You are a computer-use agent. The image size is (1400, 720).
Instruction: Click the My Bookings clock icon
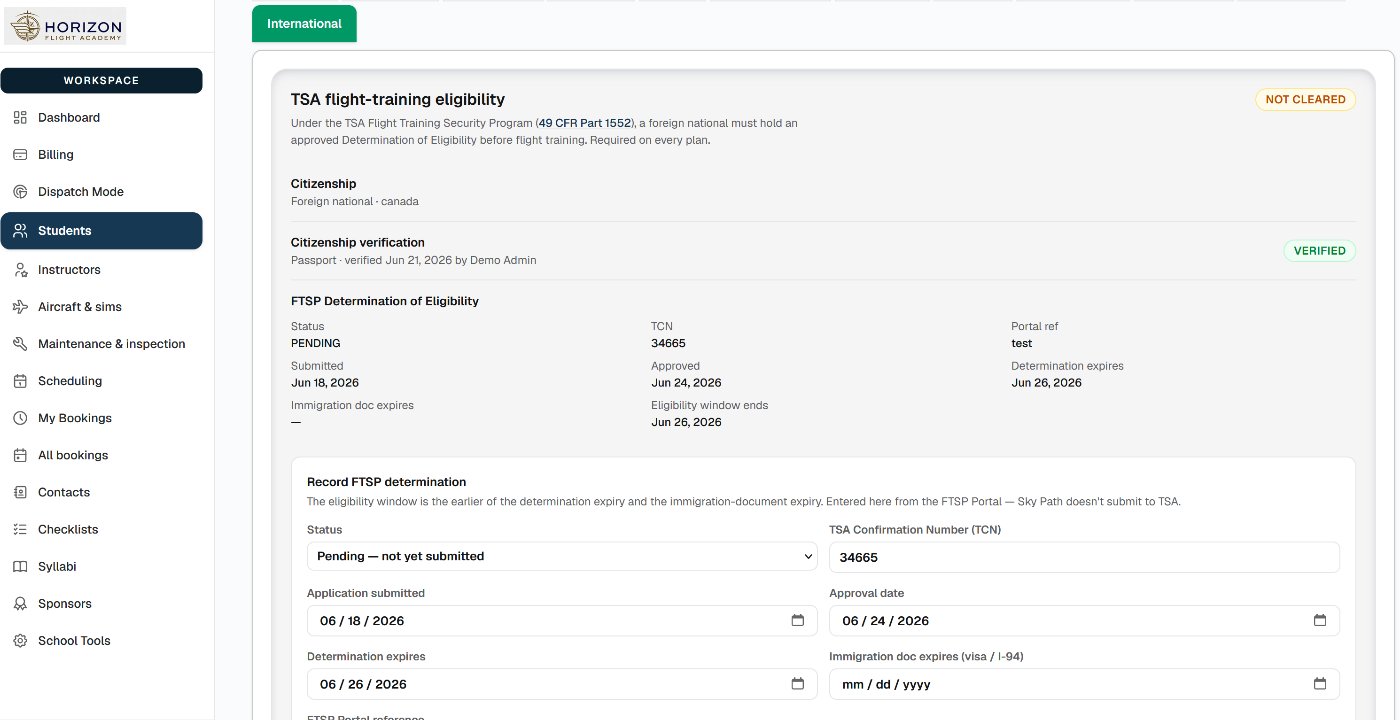[x=20, y=418]
